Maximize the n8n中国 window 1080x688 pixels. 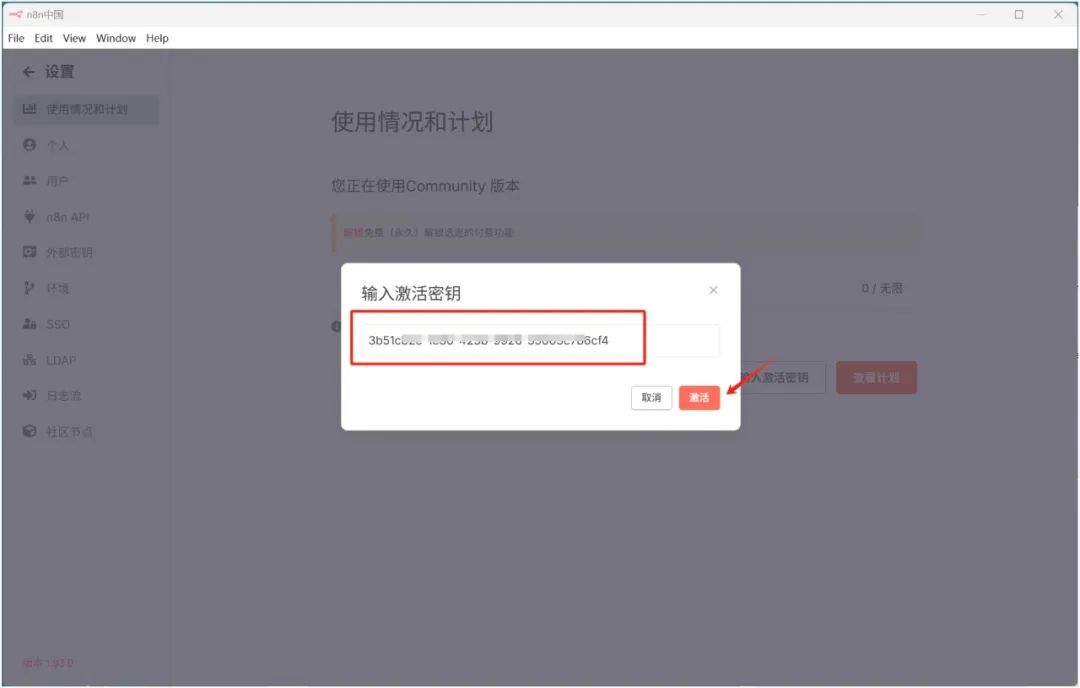click(1019, 14)
